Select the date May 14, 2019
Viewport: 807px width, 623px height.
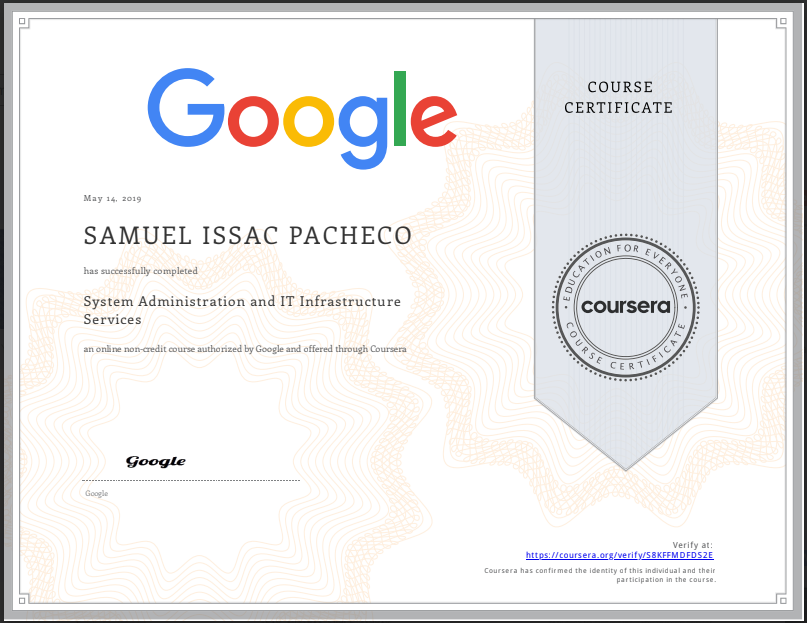coord(112,198)
